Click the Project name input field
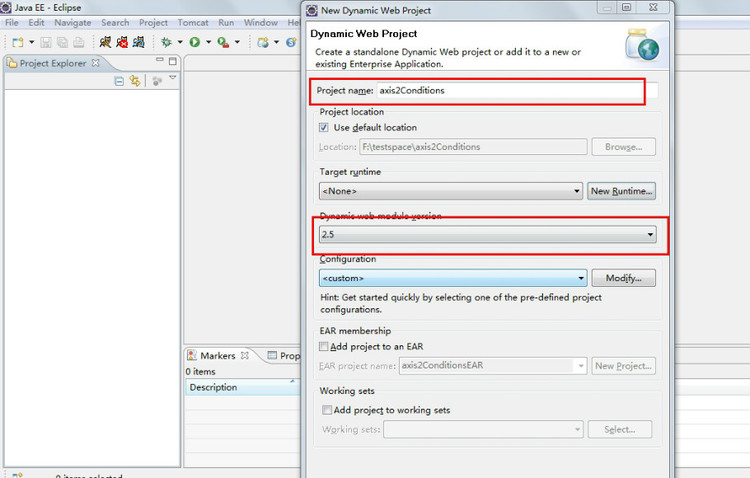750x478 pixels. [517, 90]
